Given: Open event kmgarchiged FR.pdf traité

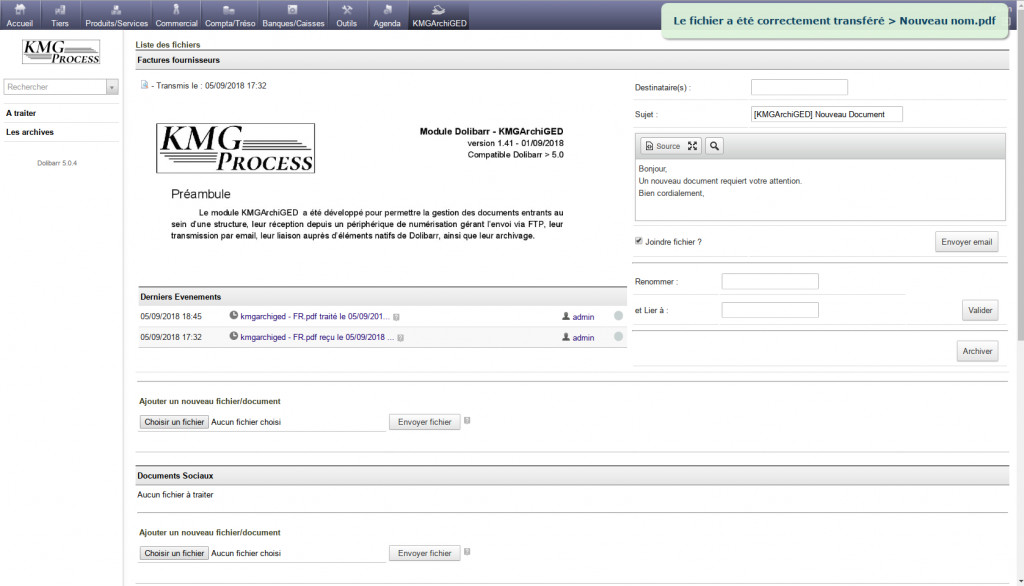Looking at the screenshot, I should (x=315, y=316).
